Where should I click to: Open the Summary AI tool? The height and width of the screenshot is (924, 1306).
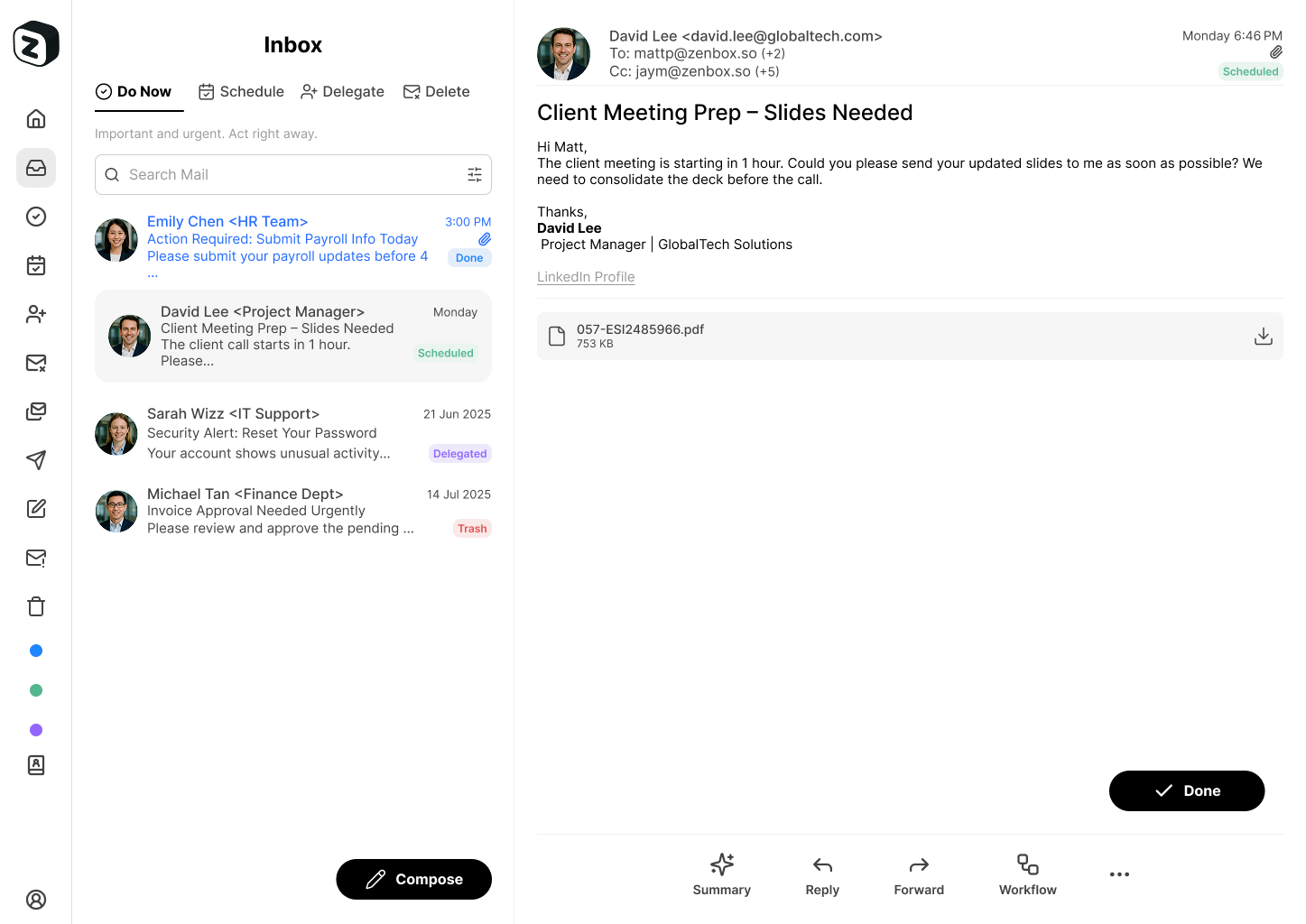(x=721, y=873)
